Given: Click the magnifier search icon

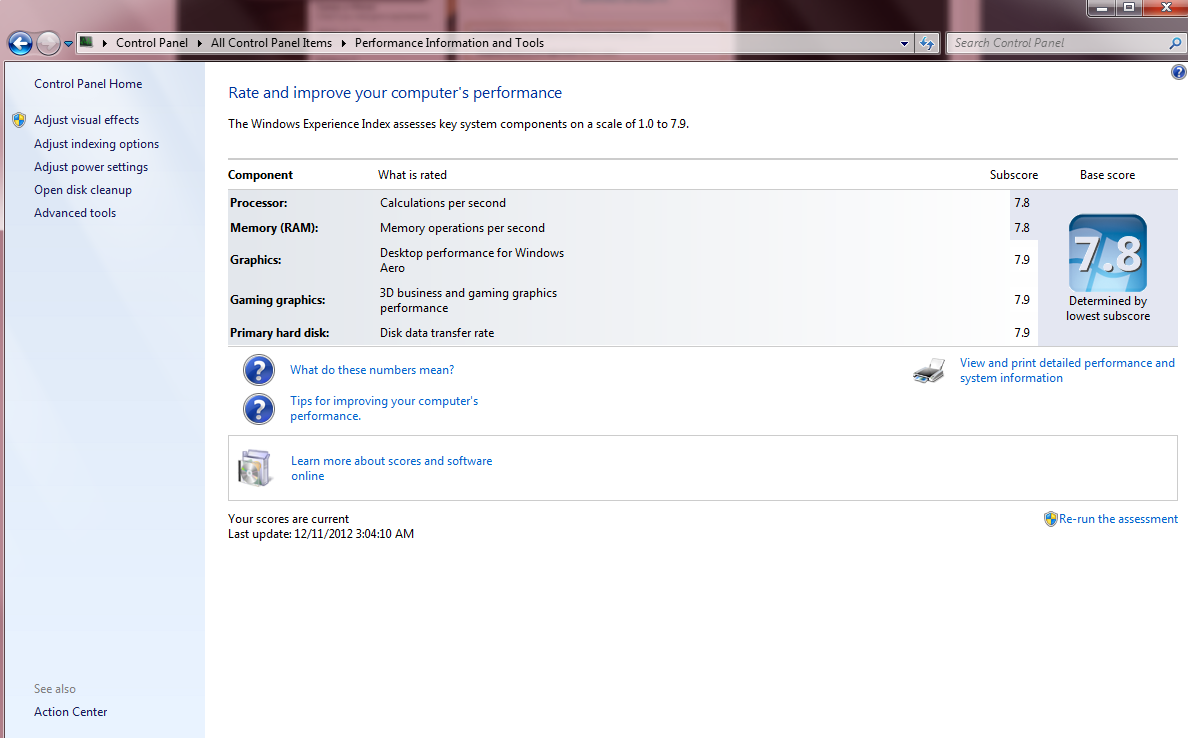Looking at the screenshot, I should (1175, 43).
